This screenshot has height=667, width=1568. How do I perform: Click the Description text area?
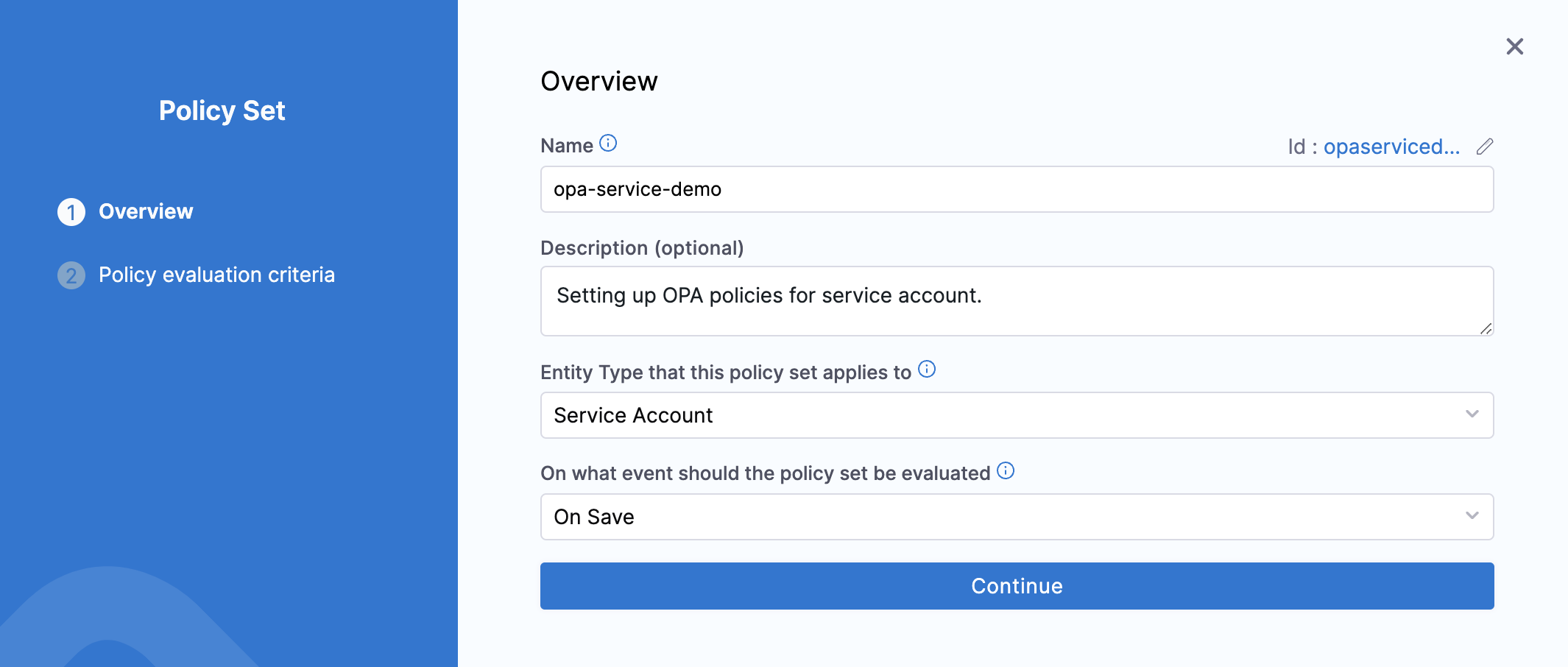point(1016,301)
